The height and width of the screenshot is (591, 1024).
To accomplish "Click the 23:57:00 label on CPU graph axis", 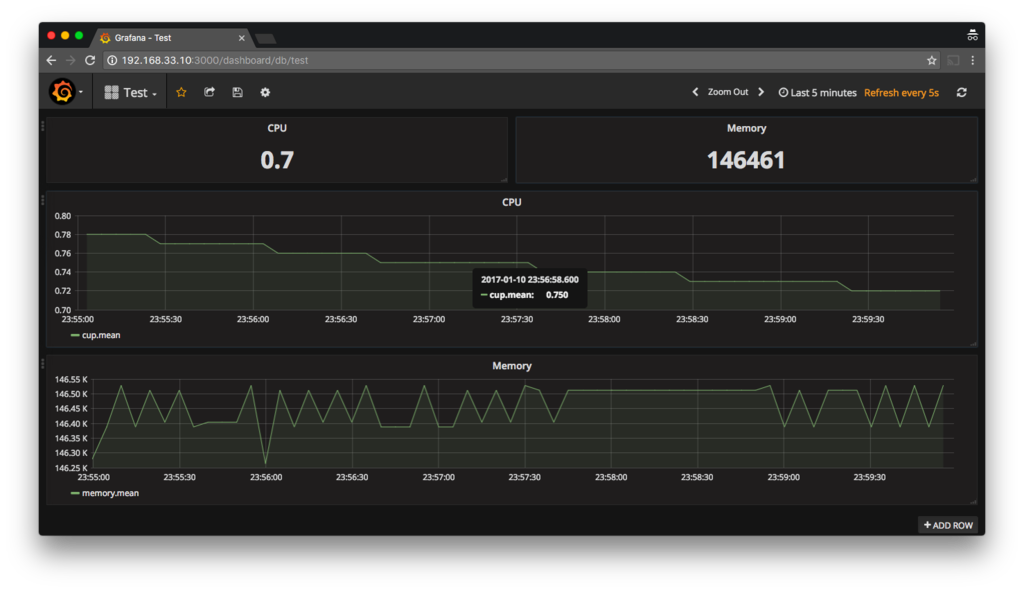I will [429, 319].
